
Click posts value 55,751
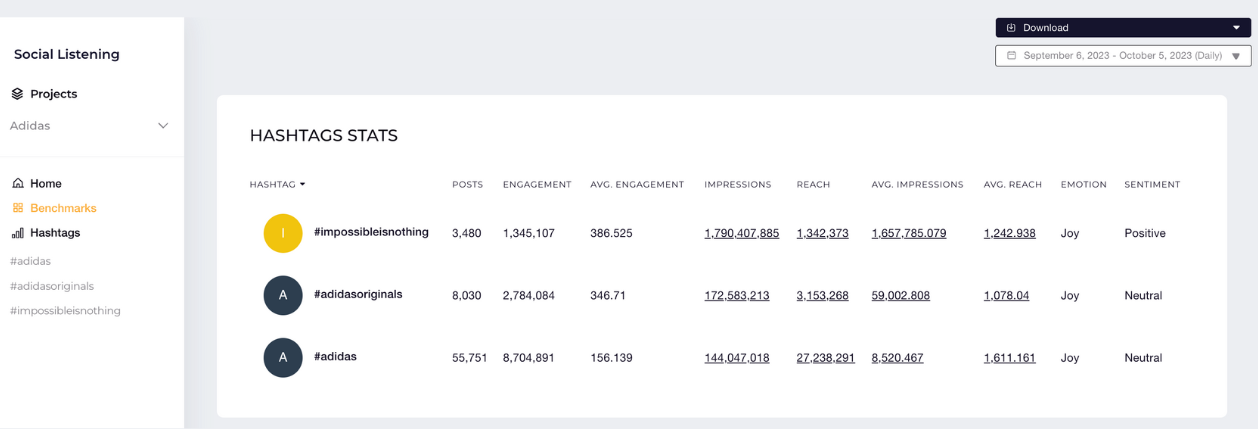[x=470, y=358]
